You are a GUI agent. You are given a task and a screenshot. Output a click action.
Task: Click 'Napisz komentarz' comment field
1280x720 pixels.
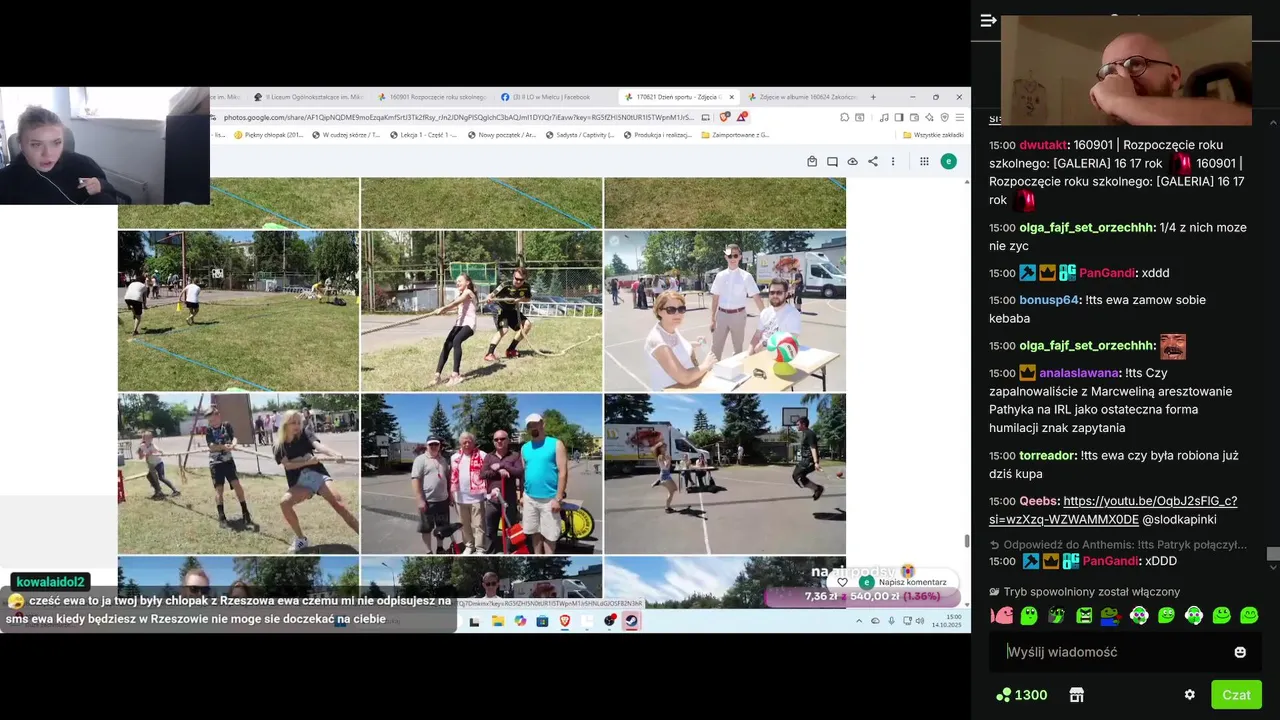912,582
